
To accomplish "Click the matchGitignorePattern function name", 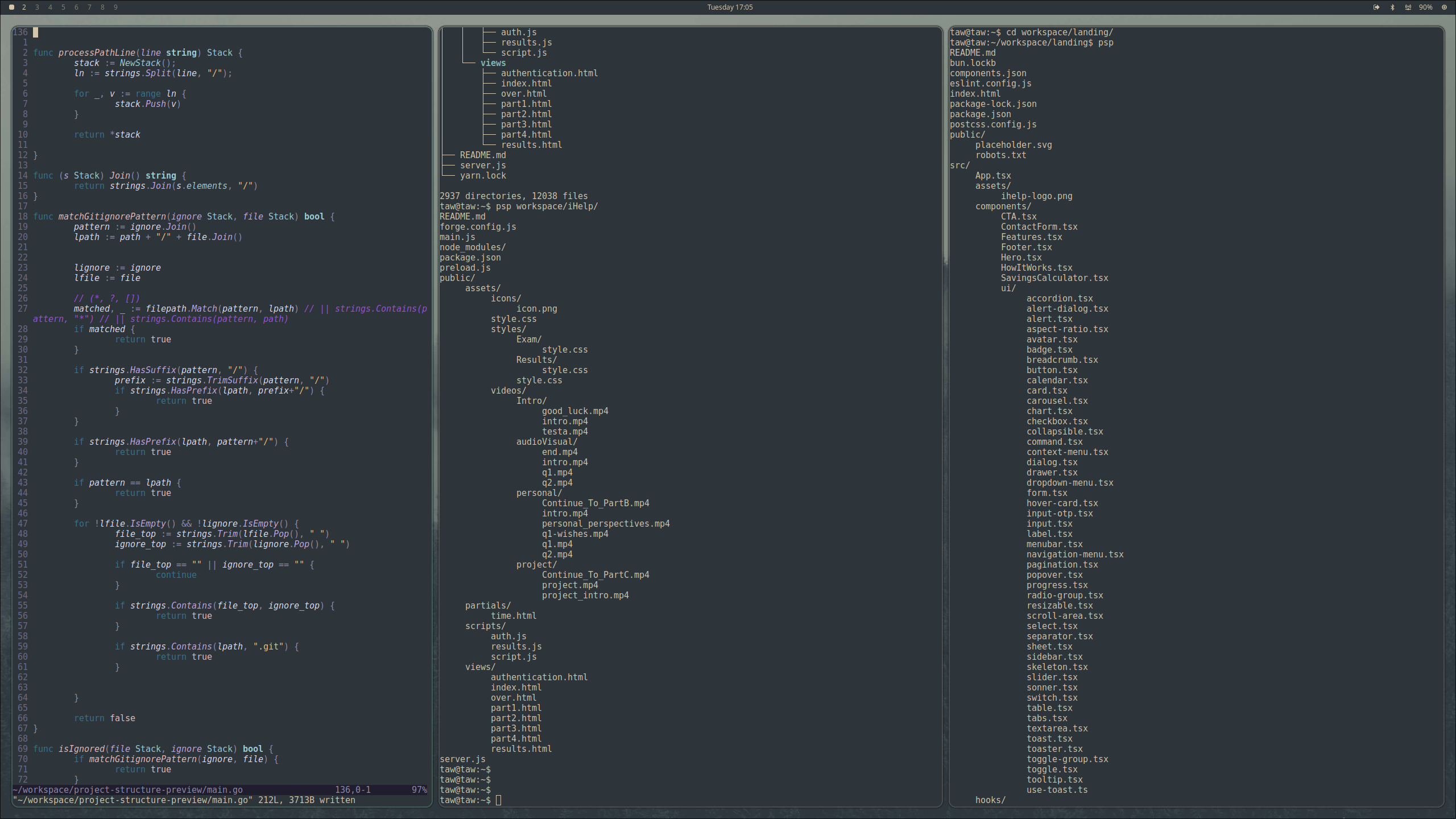I will [111, 217].
